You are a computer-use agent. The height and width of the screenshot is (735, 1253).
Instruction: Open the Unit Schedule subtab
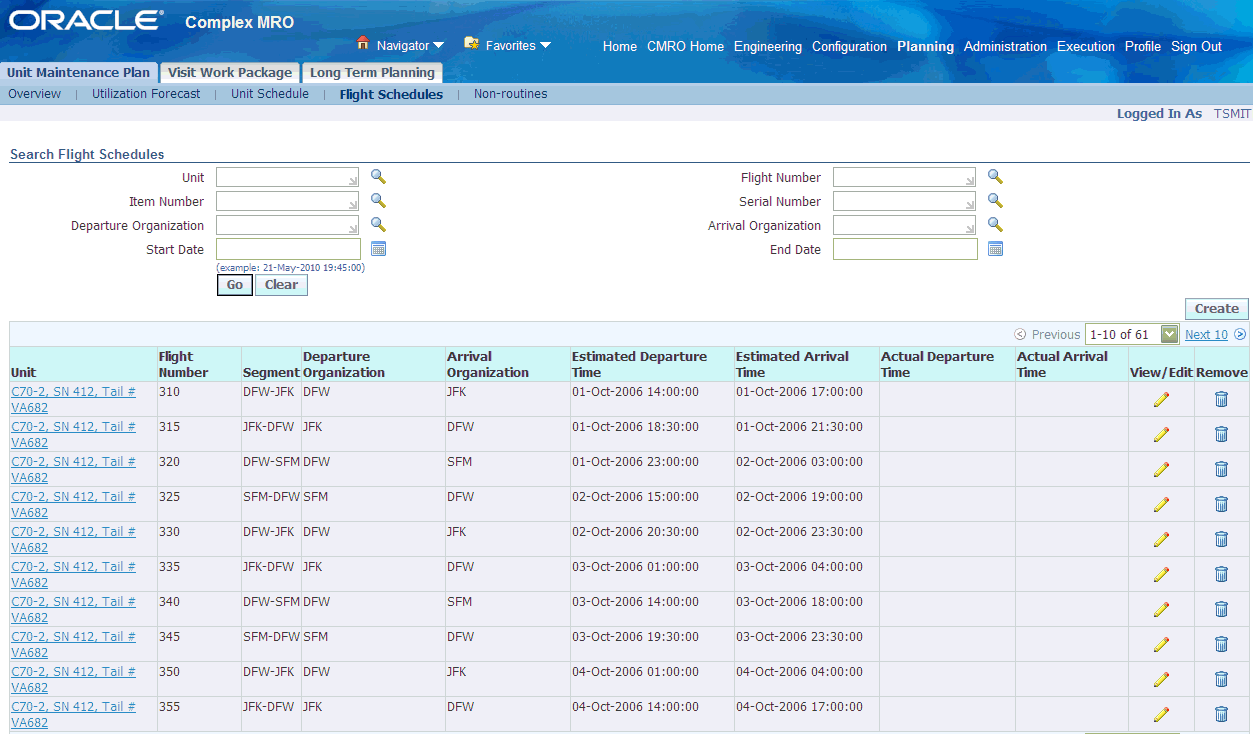tap(270, 94)
